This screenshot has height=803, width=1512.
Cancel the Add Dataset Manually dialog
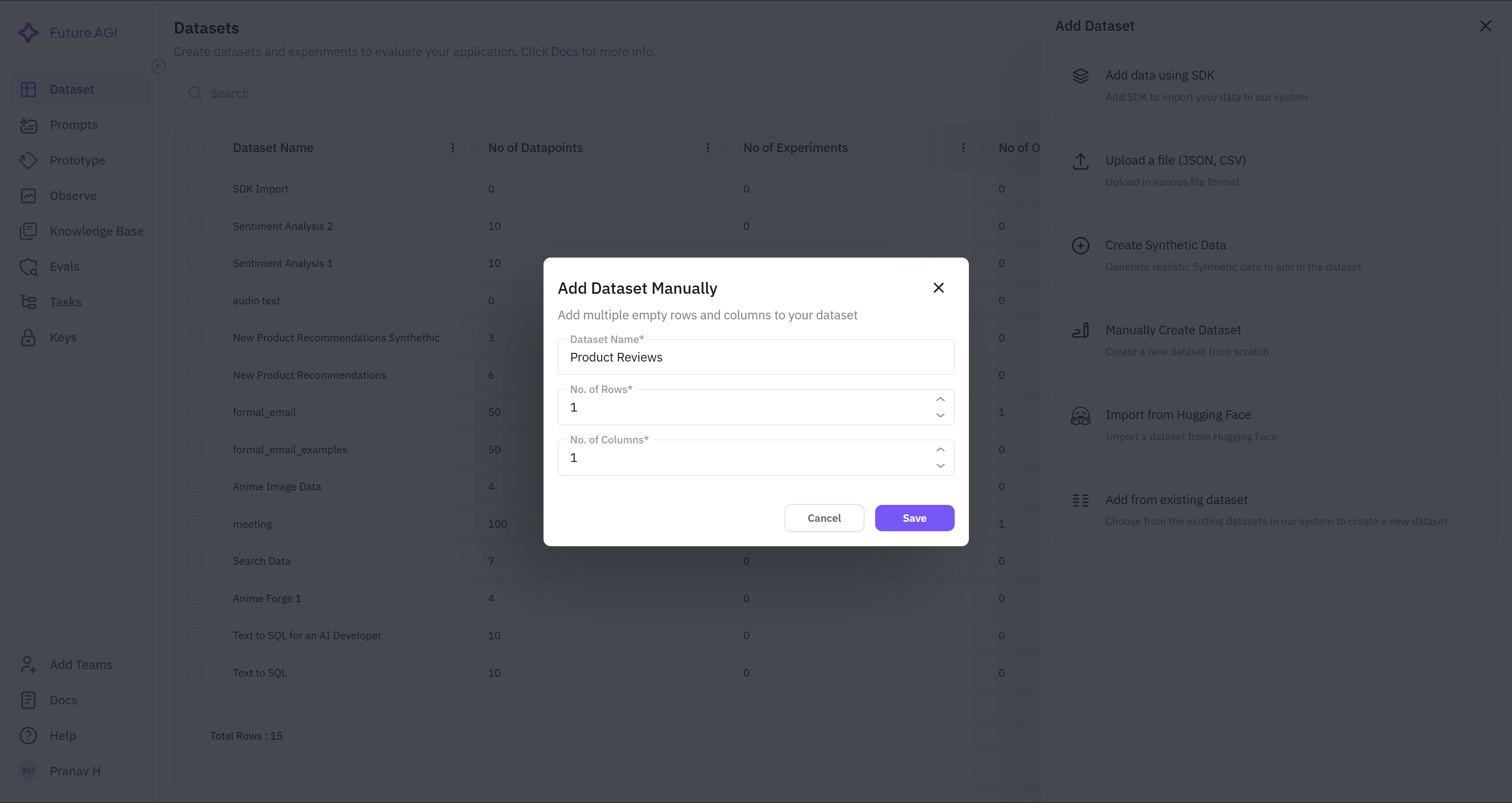point(824,518)
